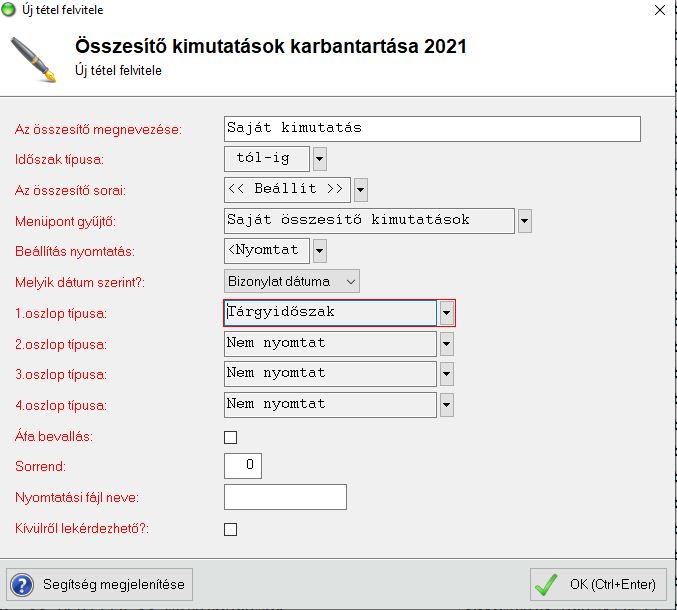Expand the 3.oszlop típusa dropdown arrow
The width and height of the screenshot is (677, 610).
(x=447, y=375)
